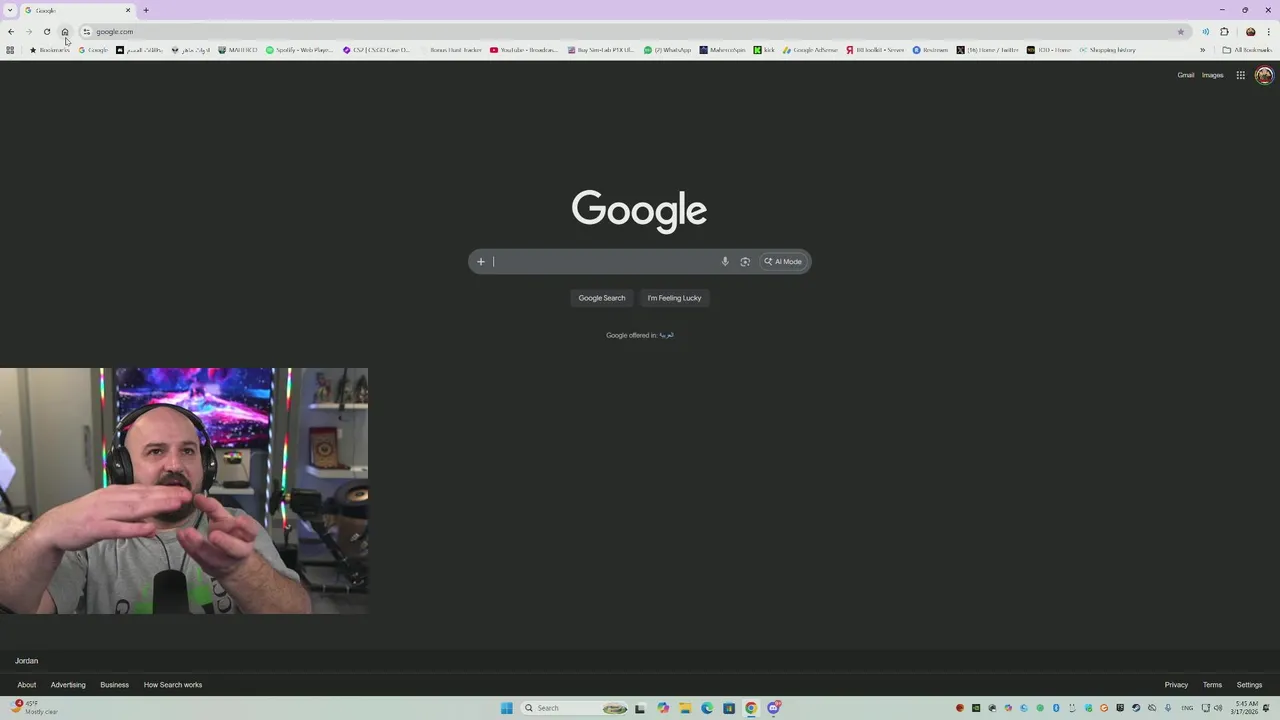Switch to Chrome in the taskbar
This screenshot has width=1280, height=720.
(x=751, y=708)
